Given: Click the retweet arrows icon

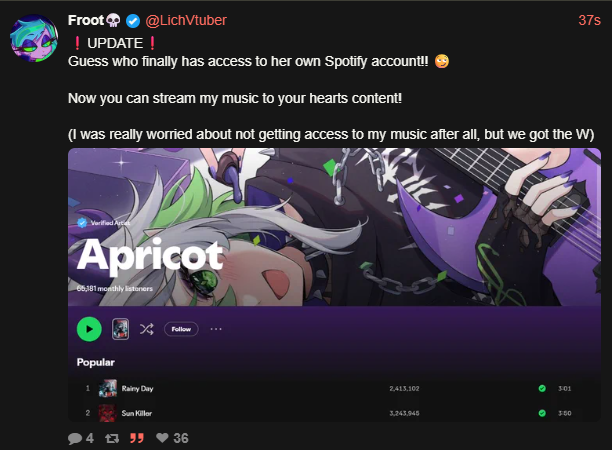Looking at the screenshot, I should (x=112, y=438).
